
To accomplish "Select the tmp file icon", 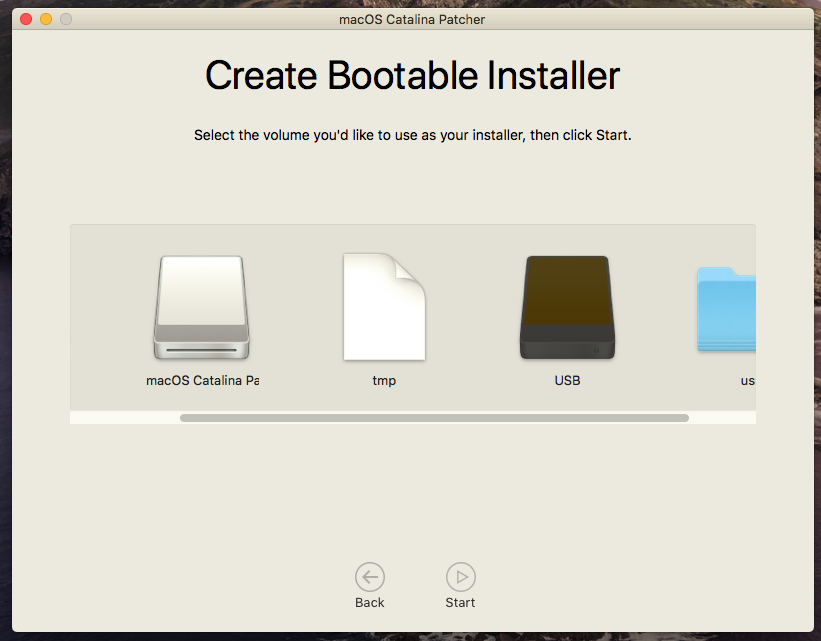I will (x=384, y=307).
